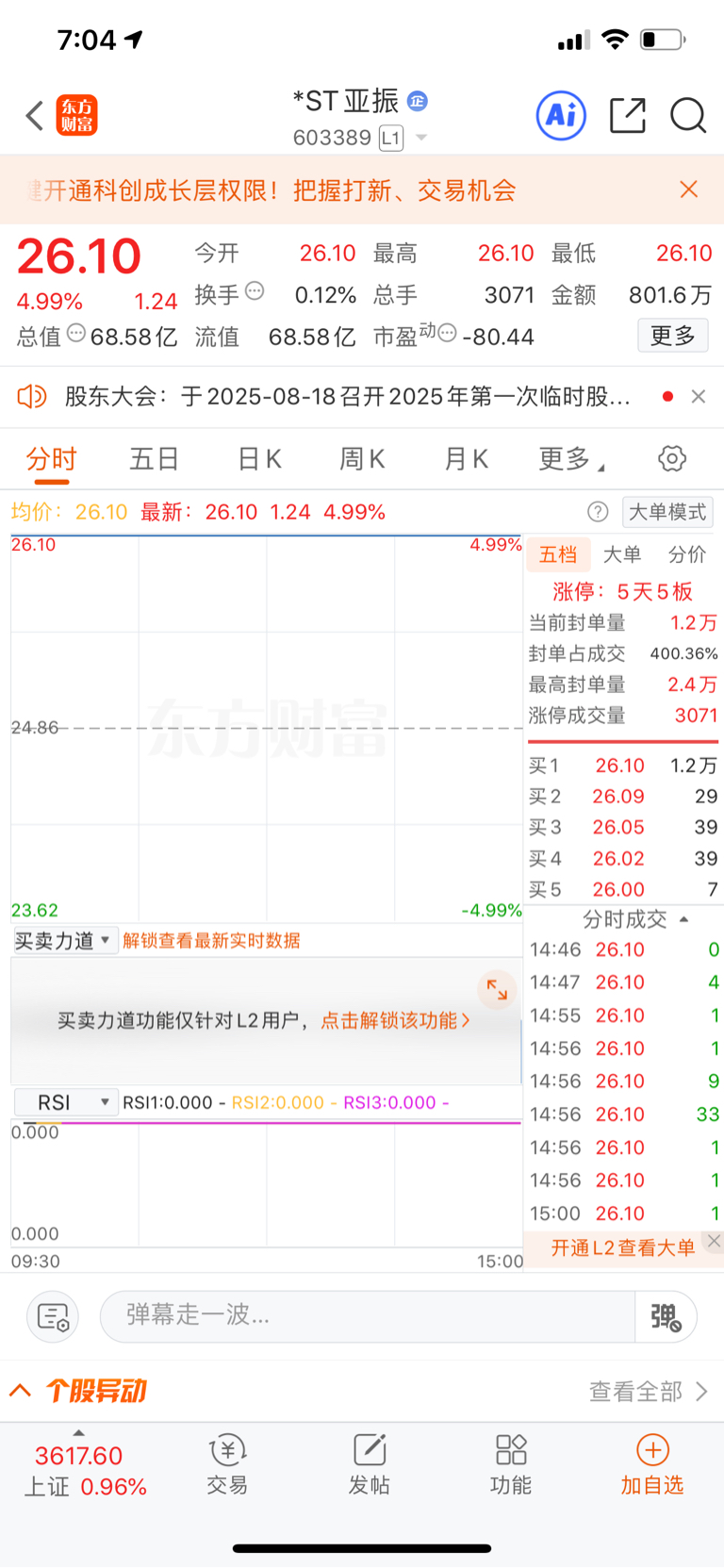
Task: Open 查看全部 link
Action: (x=648, y=1391)
